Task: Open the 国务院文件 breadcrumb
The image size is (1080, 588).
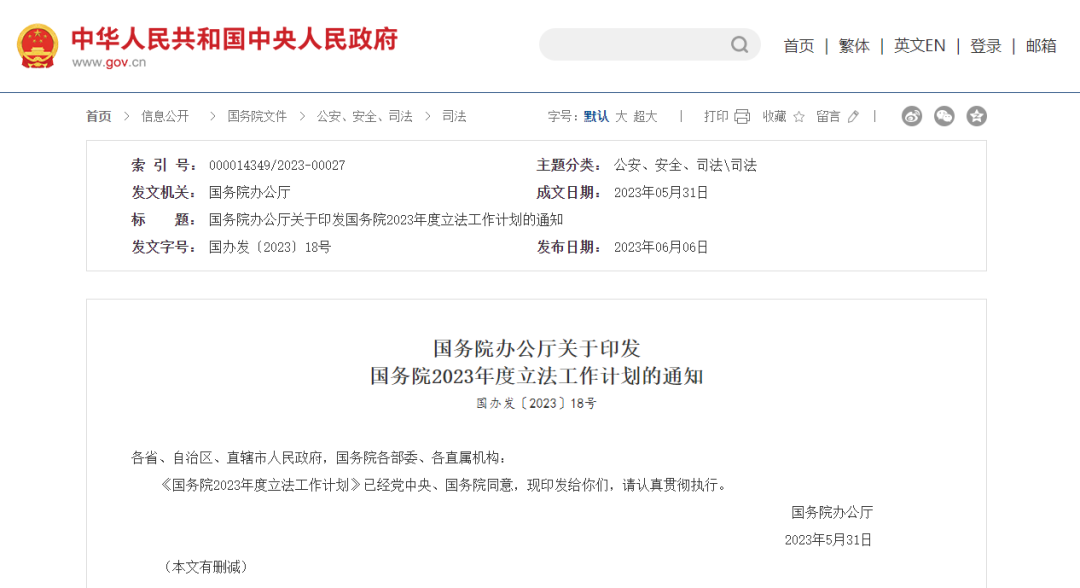Action: pos(257,116)
